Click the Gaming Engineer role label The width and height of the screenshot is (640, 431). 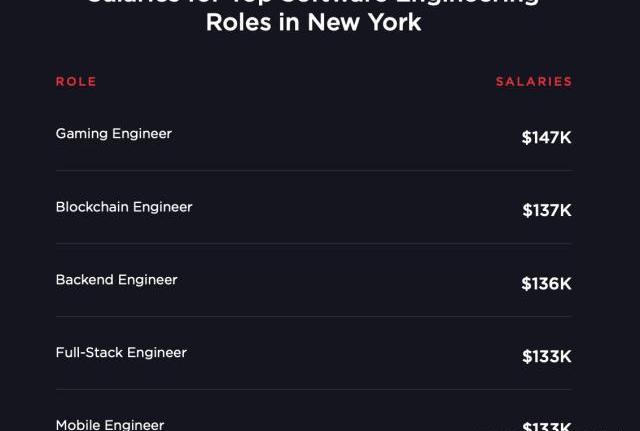click(114, 134)
